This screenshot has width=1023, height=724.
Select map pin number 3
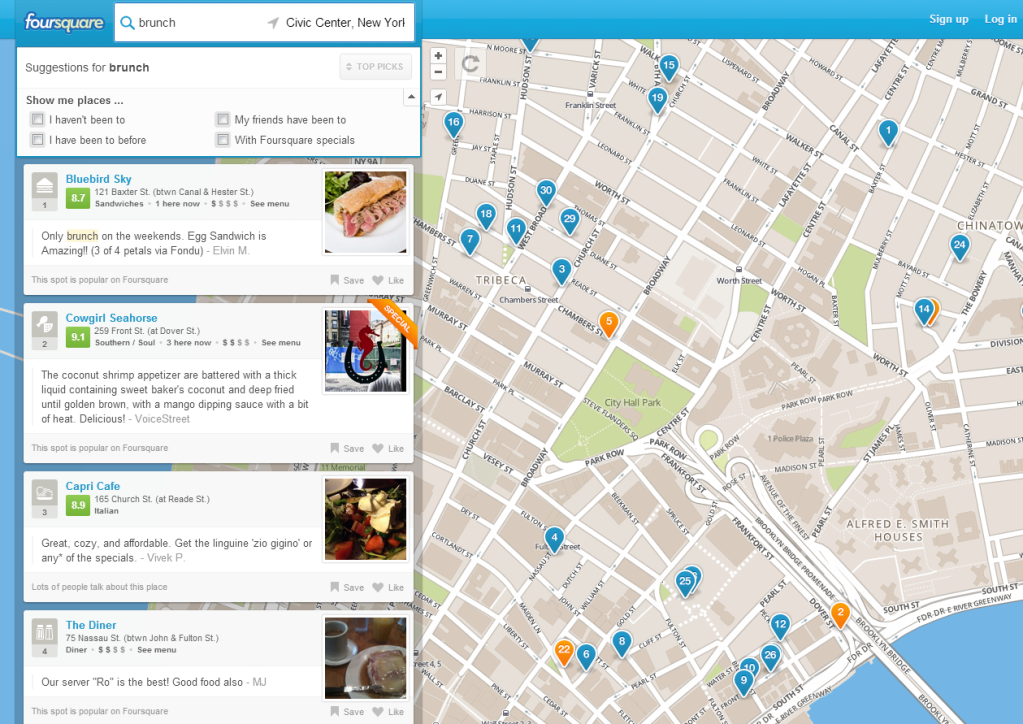[562, 271]
